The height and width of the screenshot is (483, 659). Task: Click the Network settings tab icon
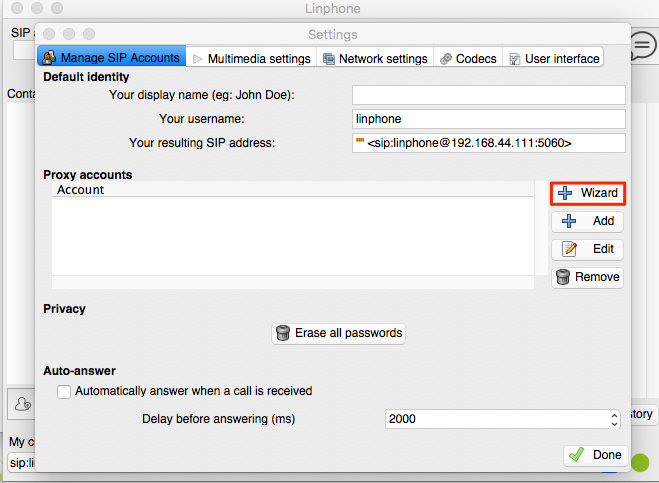329,59
